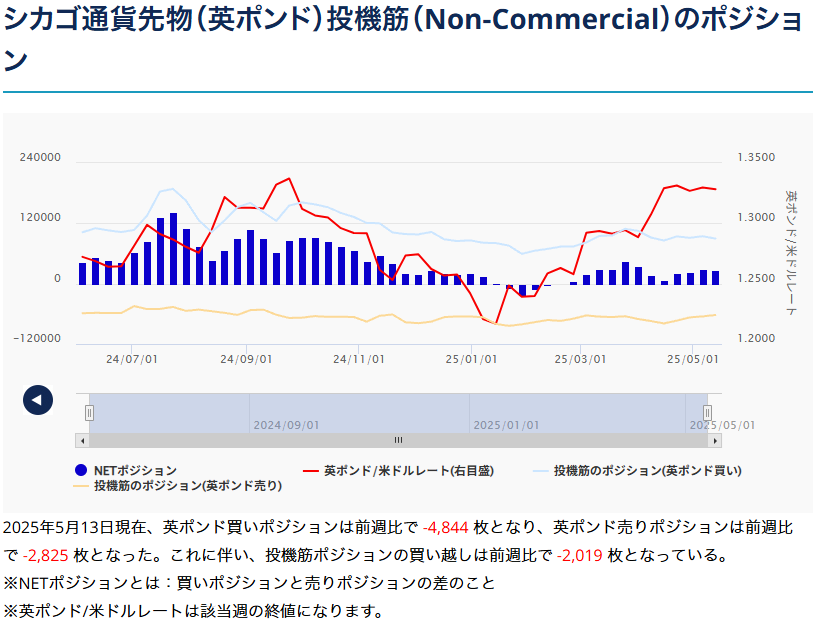This screenshot has width=819, height=629.
Task: Click the red line marker in the legend
Action: coord(310,470)
